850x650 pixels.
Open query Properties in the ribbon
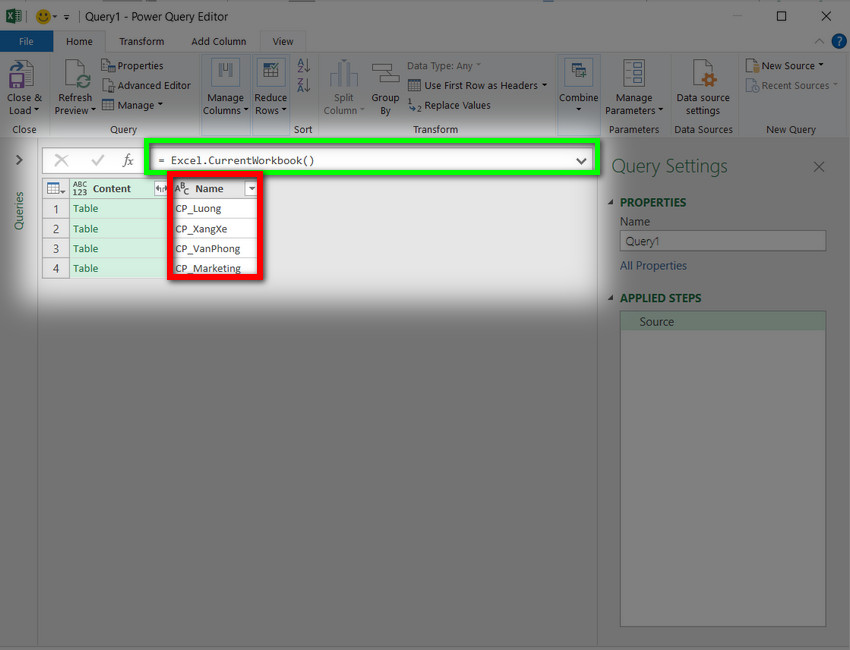[132, 66]
